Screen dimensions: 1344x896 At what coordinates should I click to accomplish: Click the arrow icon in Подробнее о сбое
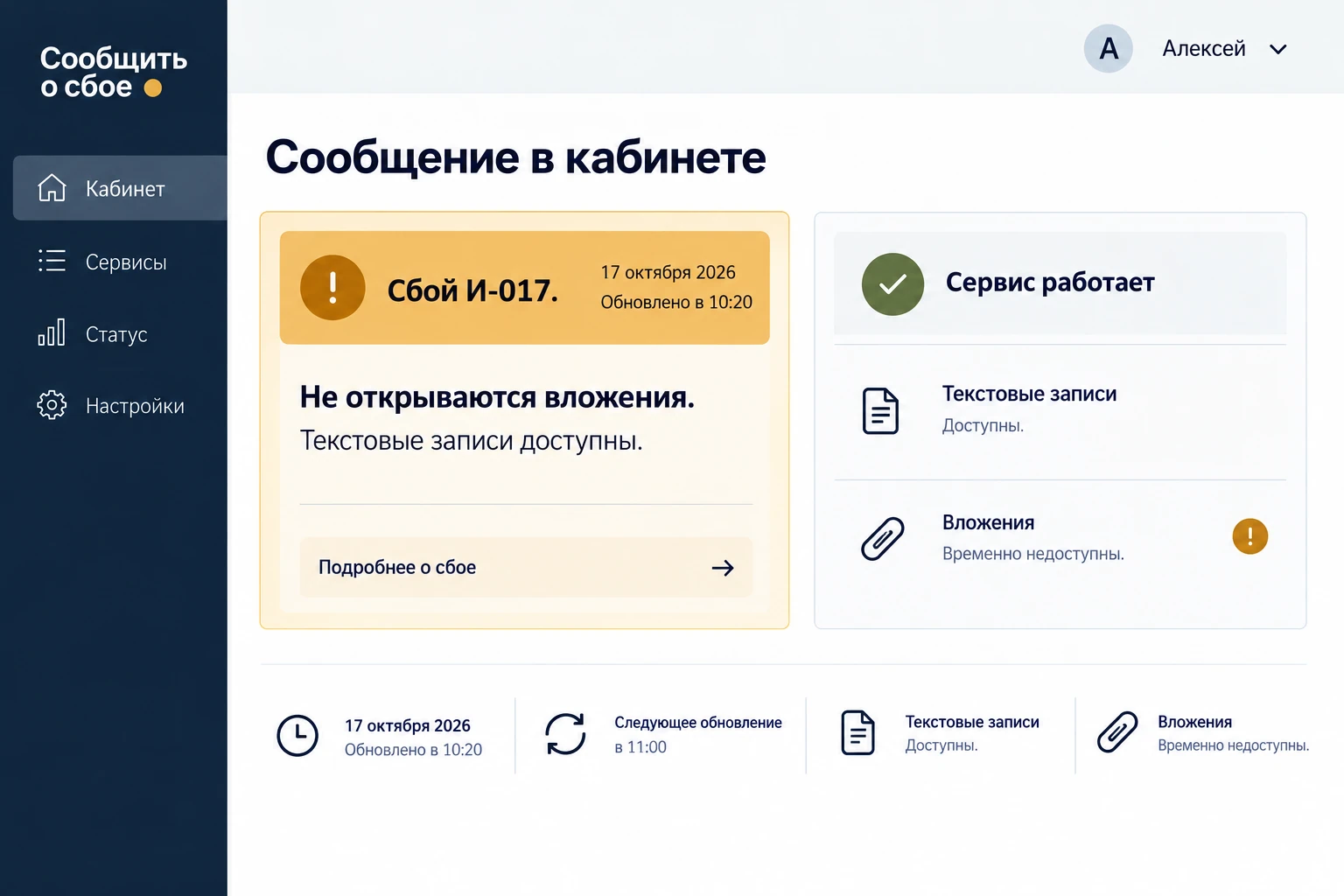723,568
